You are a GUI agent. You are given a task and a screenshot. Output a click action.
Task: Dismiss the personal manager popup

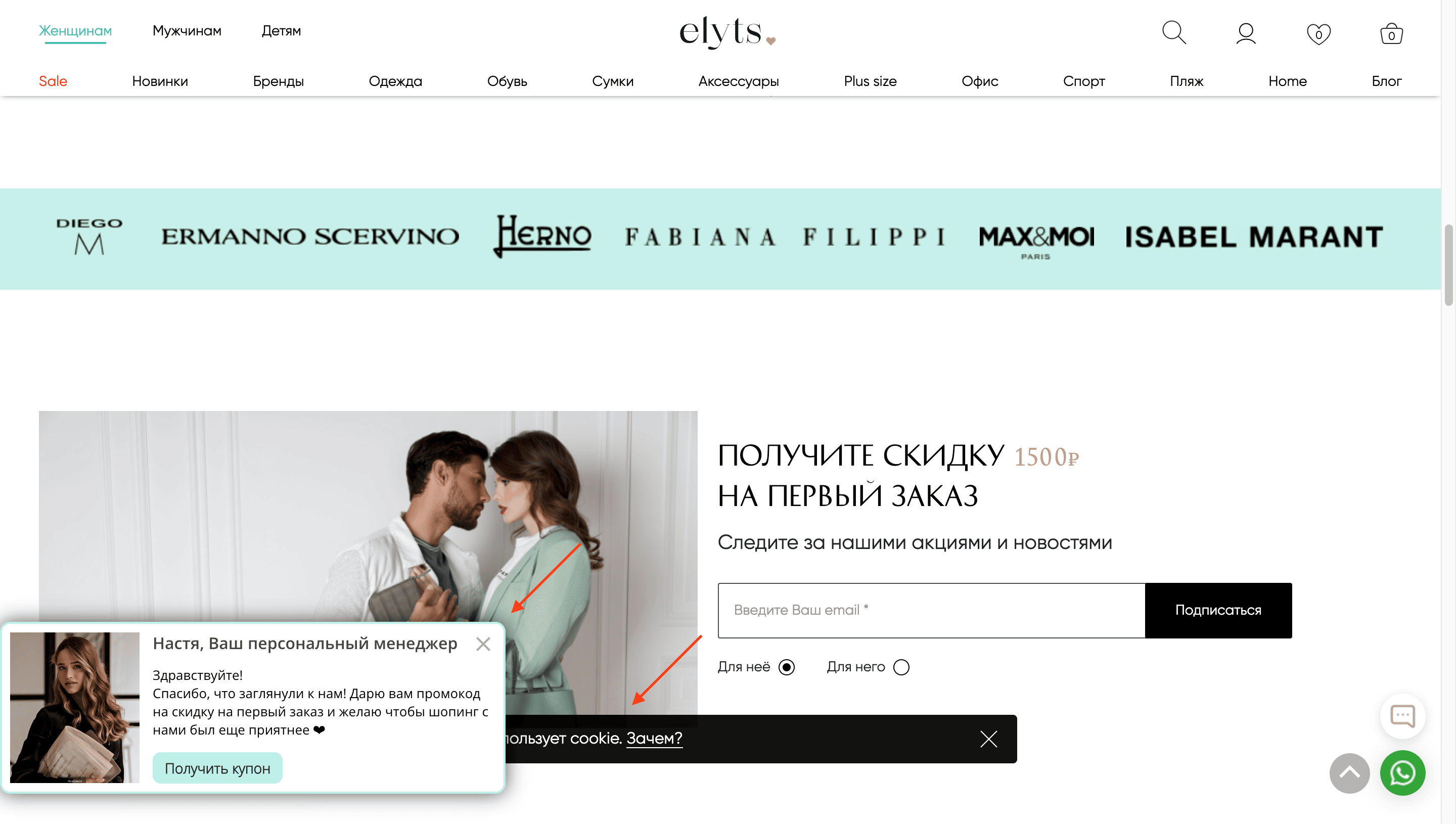483,644
